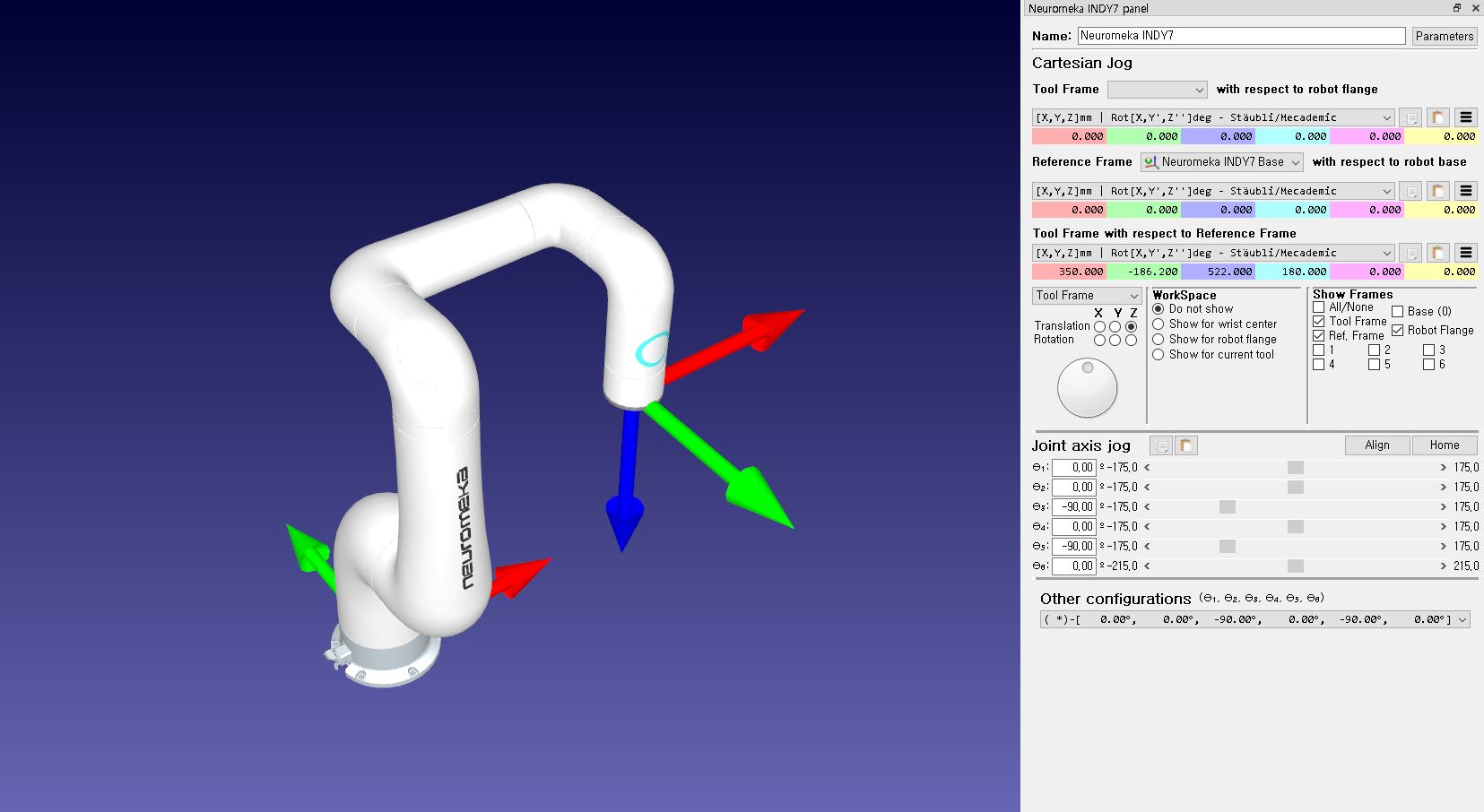Screen dimensions: 1484x812
Task: Open the Tool Frame jog mode dropdown
Action: (x=1087, y=296)
